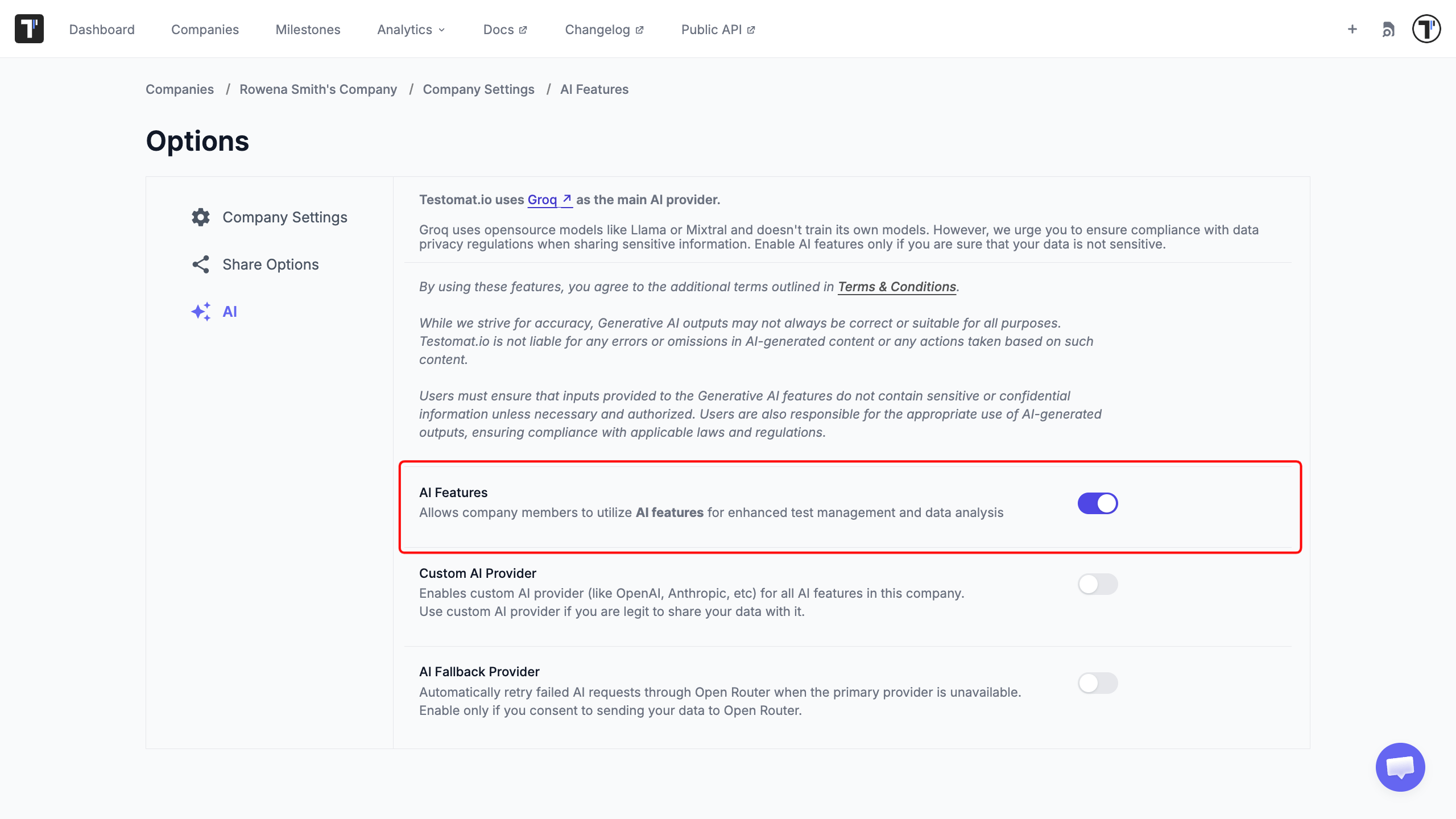Click the Companies breadcrumb
This screenshot has width=1456, height=819.
[x=180, y=89]
